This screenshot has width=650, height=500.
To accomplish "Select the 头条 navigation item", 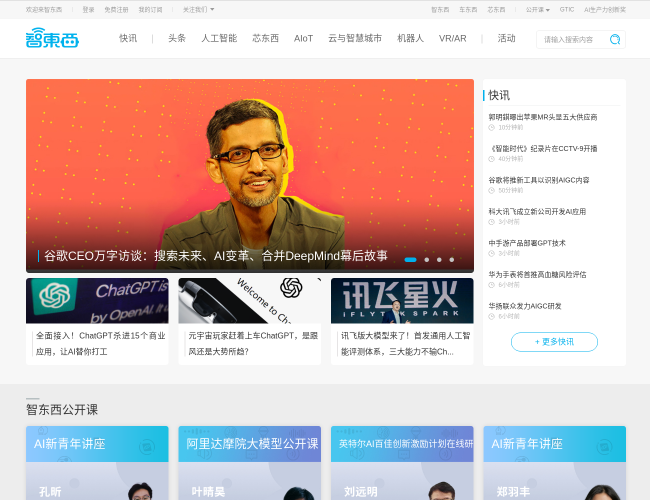I will click(x=177, y=39).
